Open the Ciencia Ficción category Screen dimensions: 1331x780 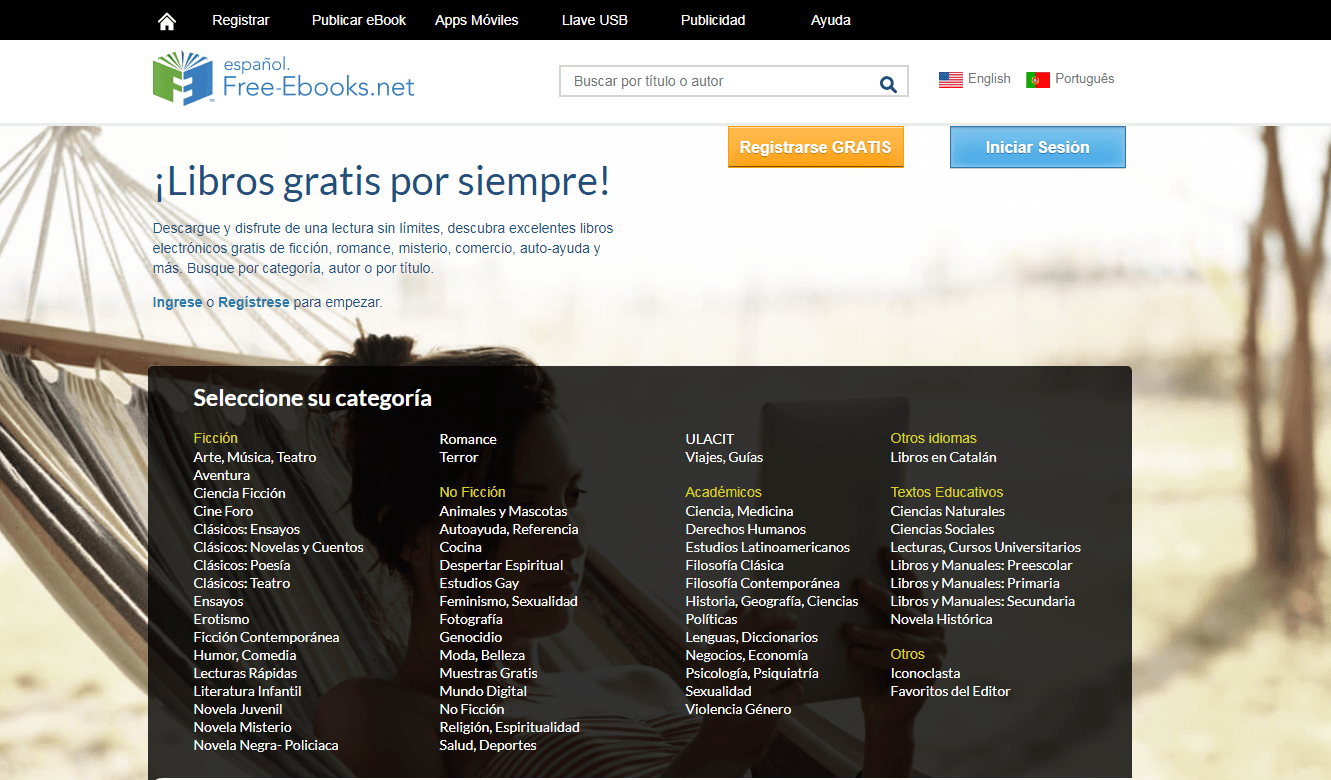click(x=239, y=493)
